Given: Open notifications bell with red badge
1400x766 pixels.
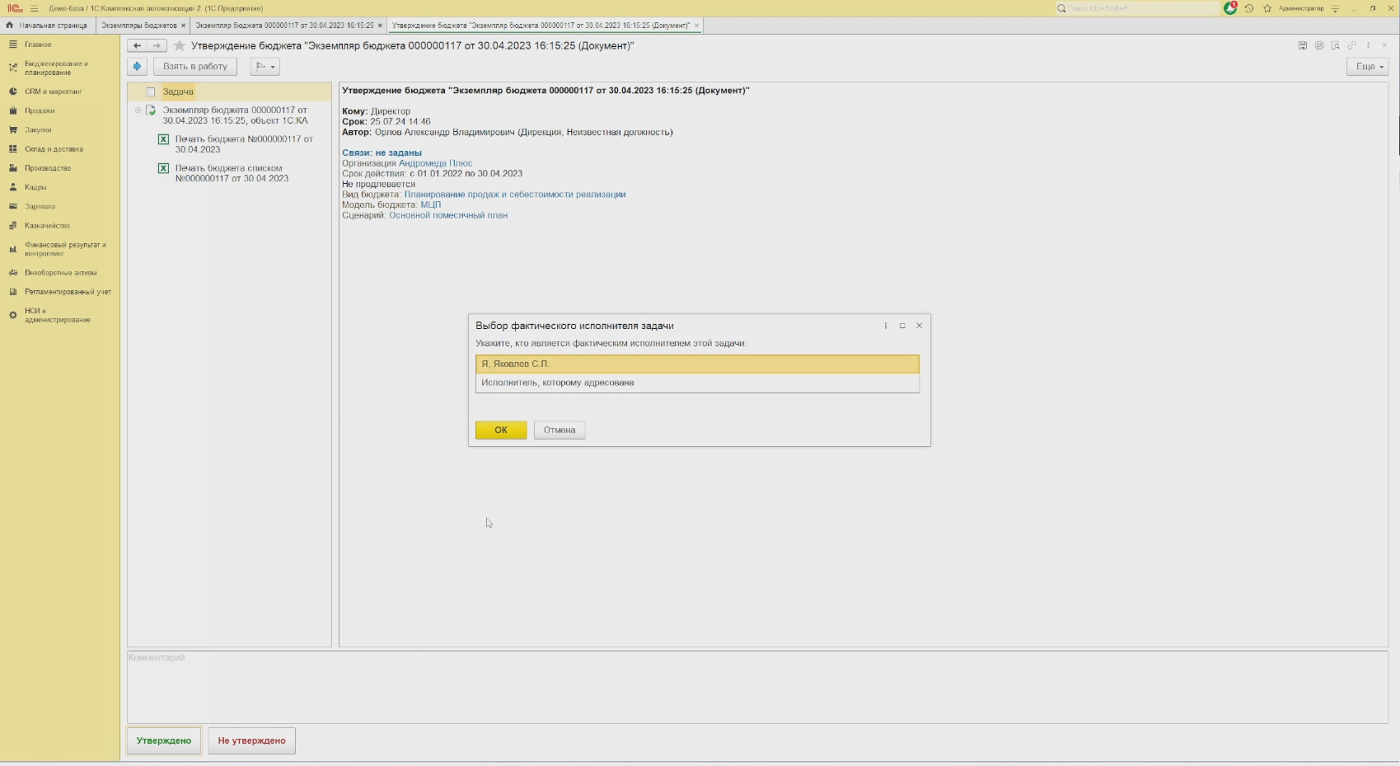Looking at the screenshot, I should [x=1230, y=8].
